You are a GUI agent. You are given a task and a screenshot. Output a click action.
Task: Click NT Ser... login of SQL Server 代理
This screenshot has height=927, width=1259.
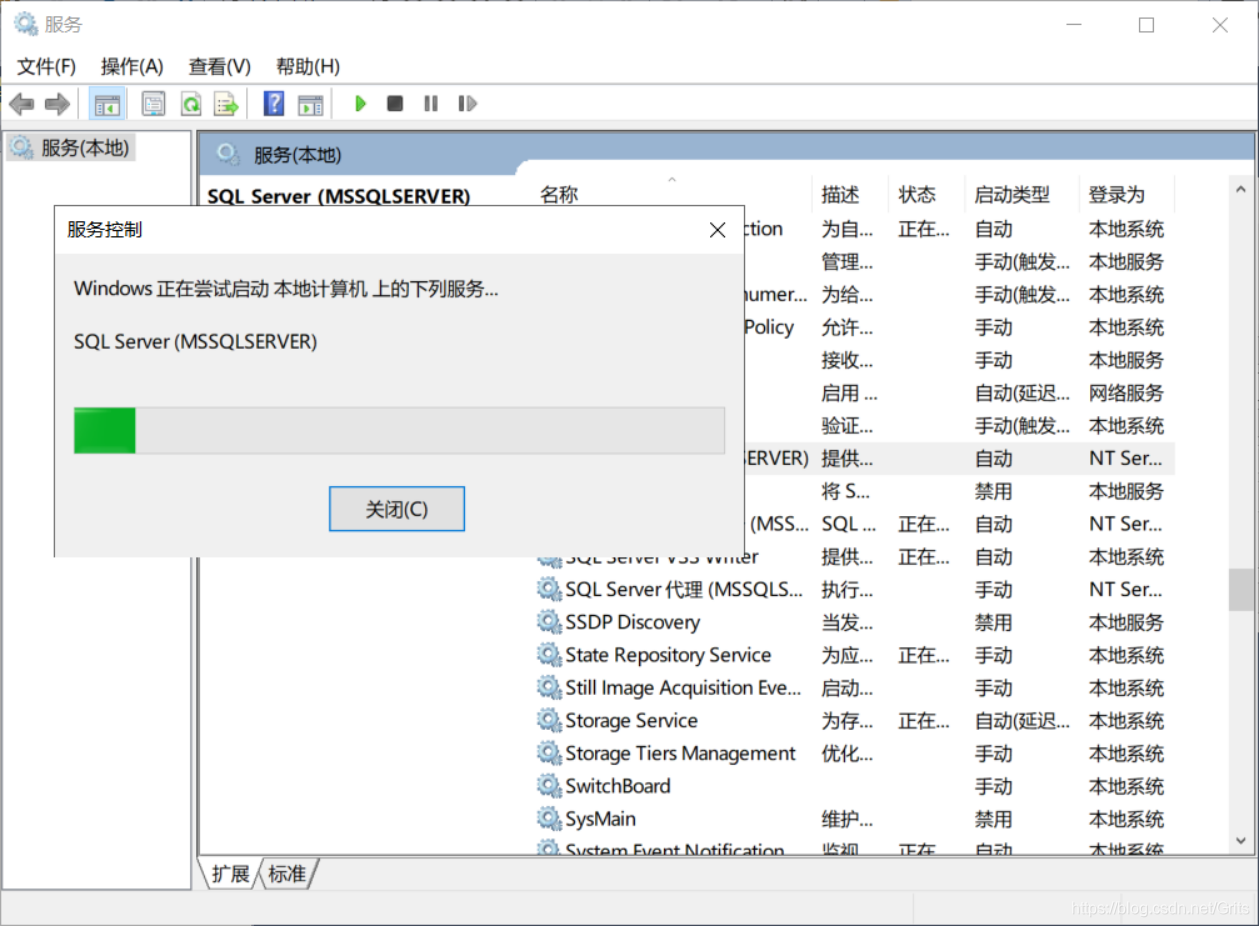click(1126, 589)
